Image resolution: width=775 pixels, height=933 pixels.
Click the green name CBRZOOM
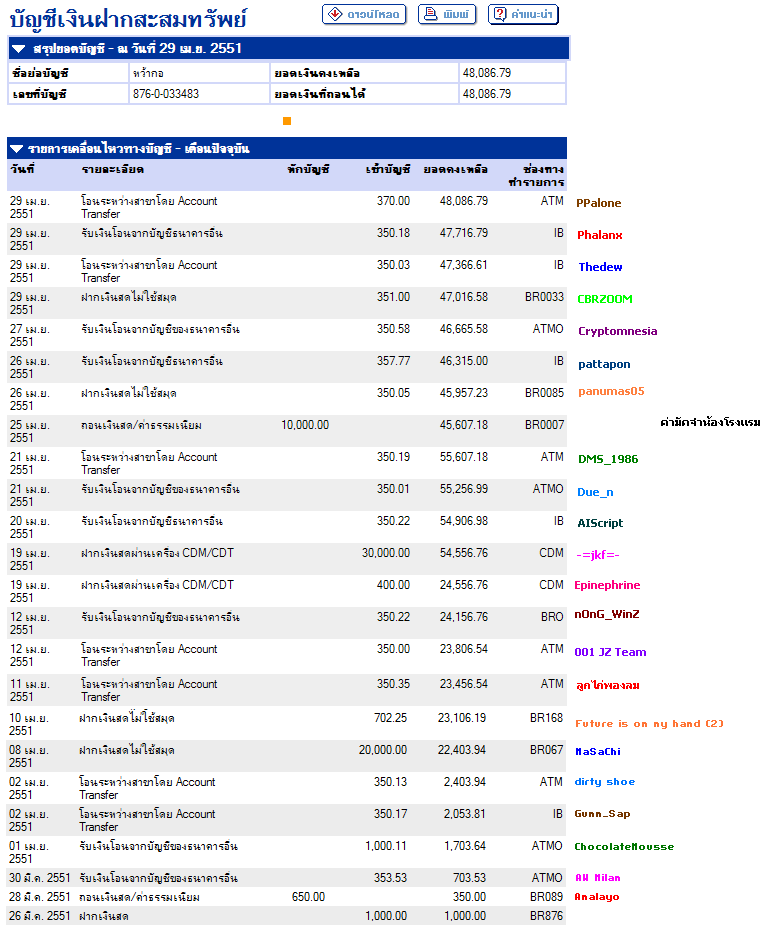coord(605,299)
